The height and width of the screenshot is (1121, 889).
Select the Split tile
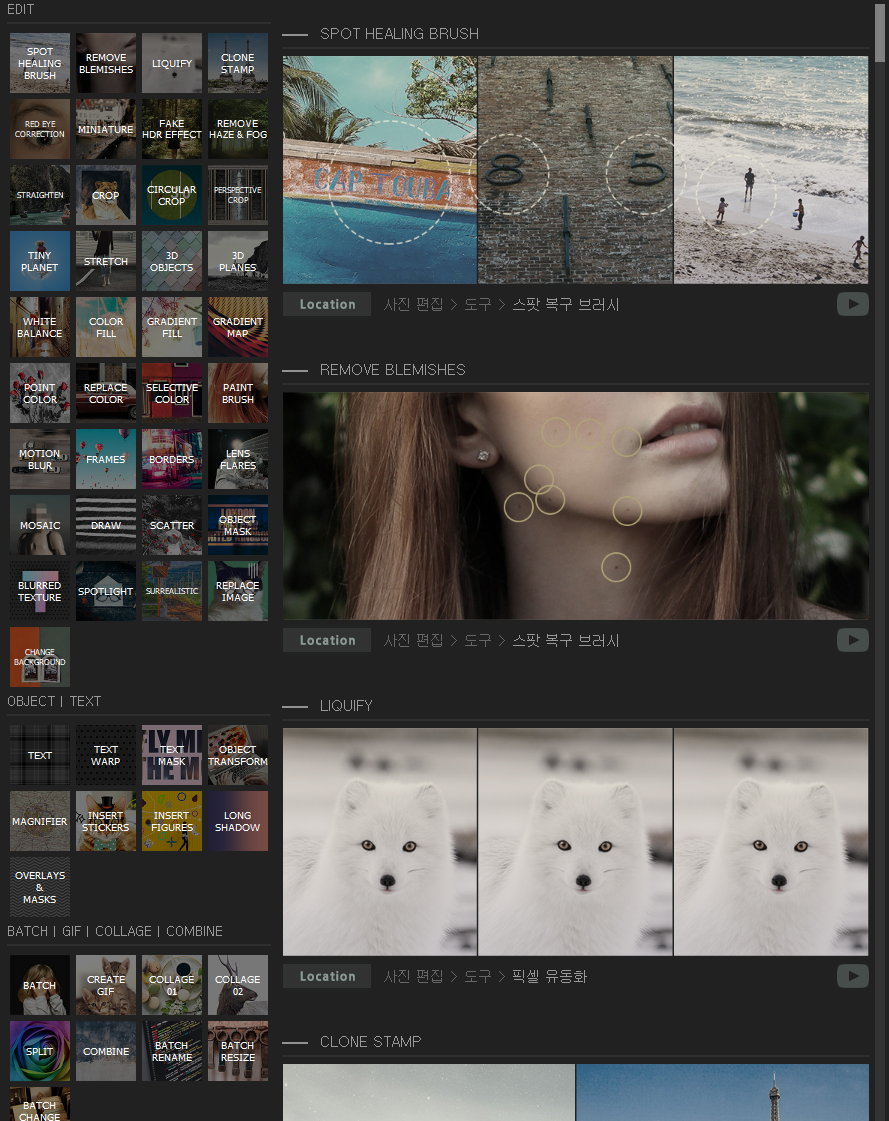(40, 1051)
